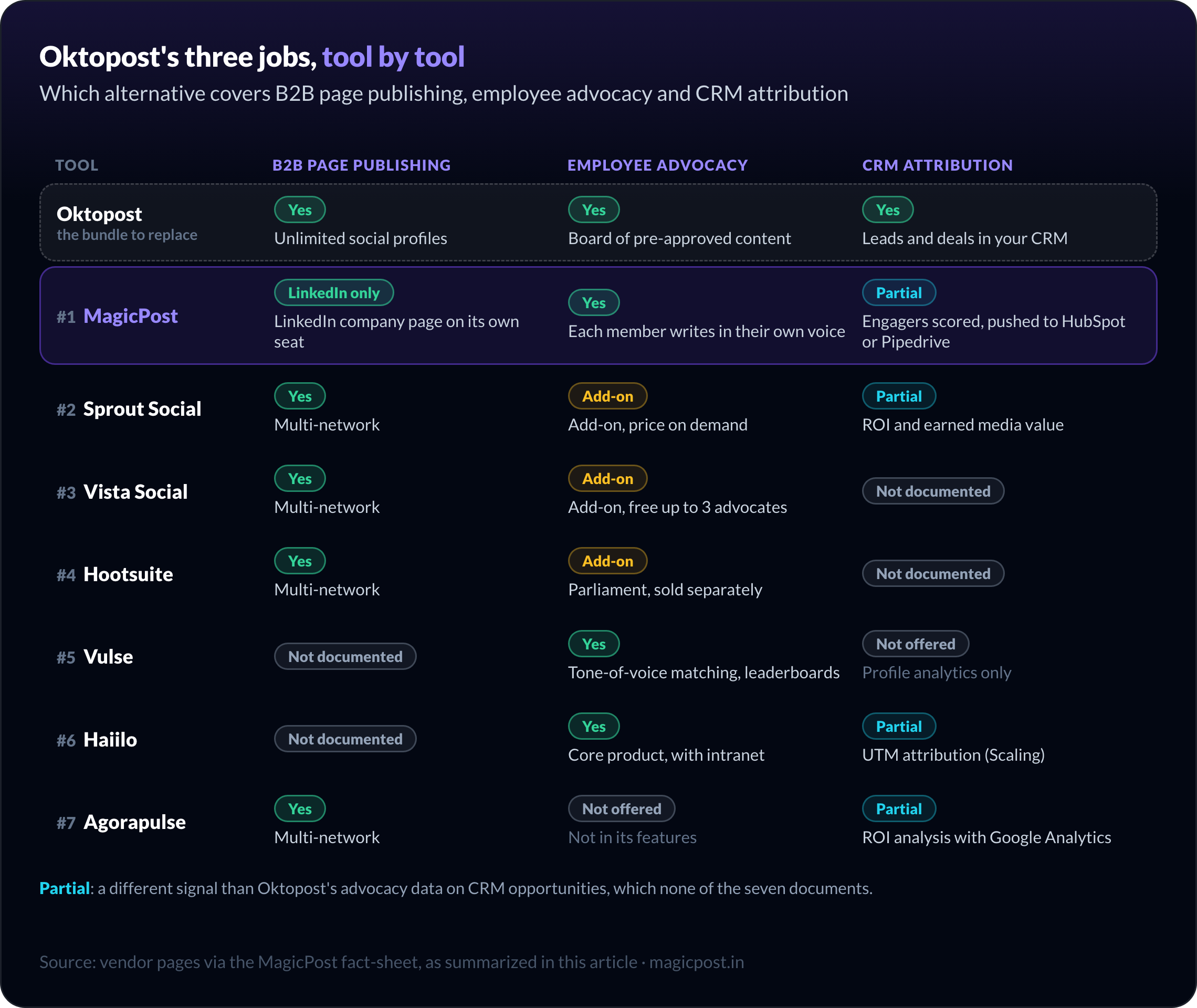This screenshot has width=1197, height=1008.
Task: Click the Add-on badge in Sprout Social row
Action: pos(607,396)
